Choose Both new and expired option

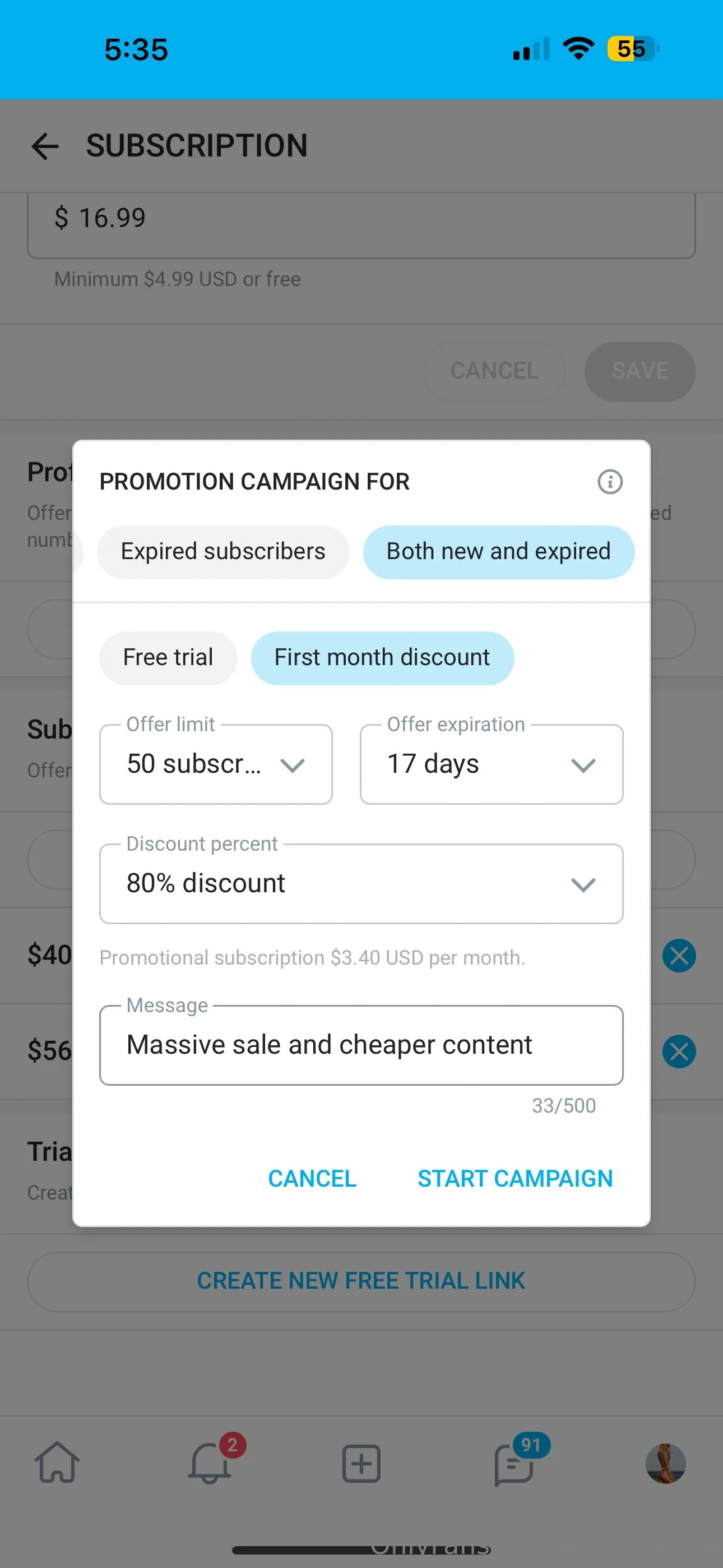point(498,551)
